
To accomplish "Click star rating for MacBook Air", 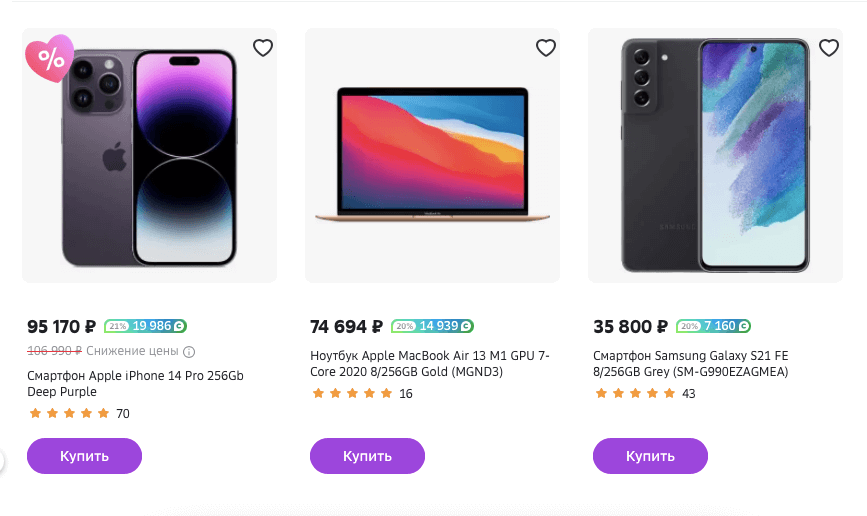I will click(352, 393).
